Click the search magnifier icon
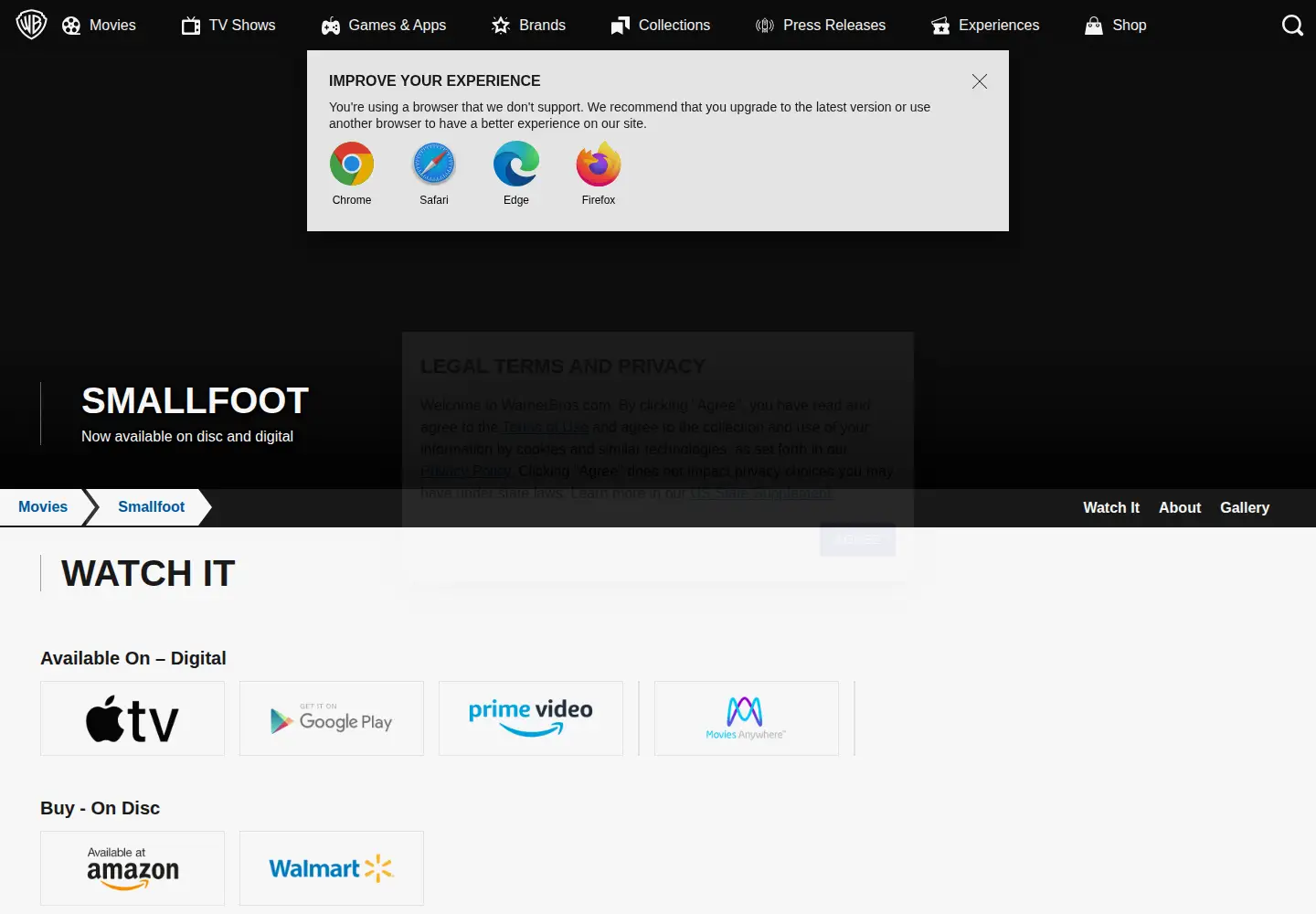This screenshot has width=1316, height=914. tap(1292, 26)
